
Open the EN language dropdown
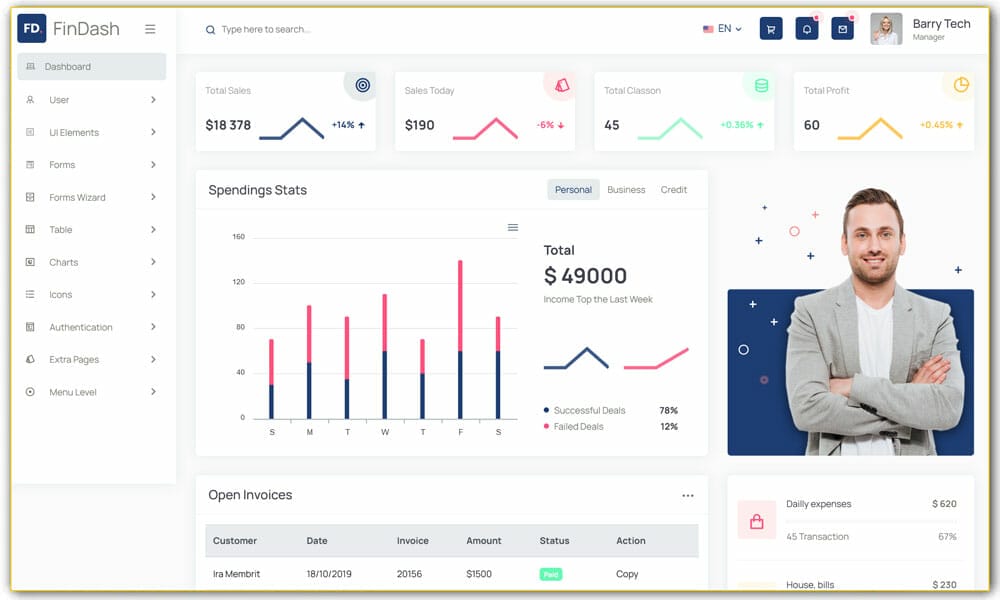click(x=723, y=28)
